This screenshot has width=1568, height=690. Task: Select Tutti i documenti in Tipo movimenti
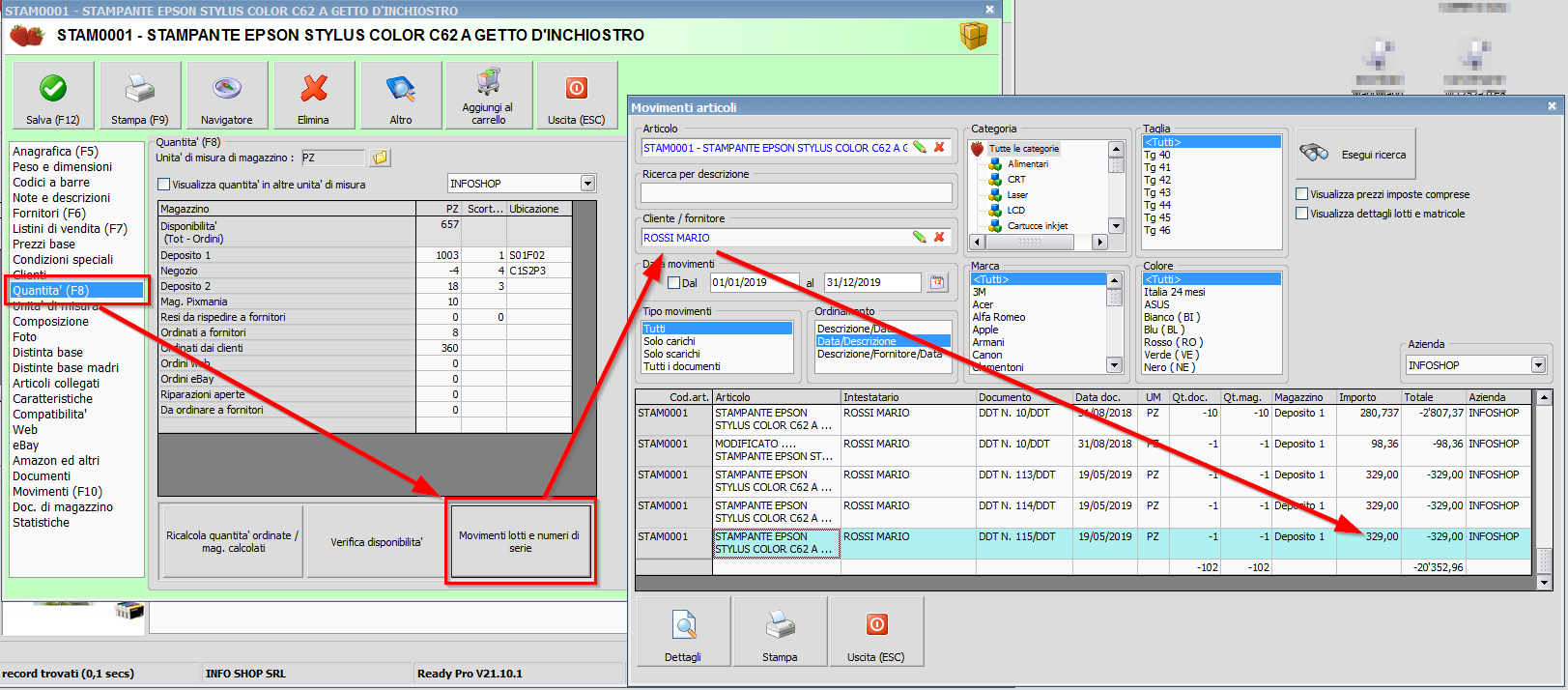pyautogui.click(x=682, y=366)
